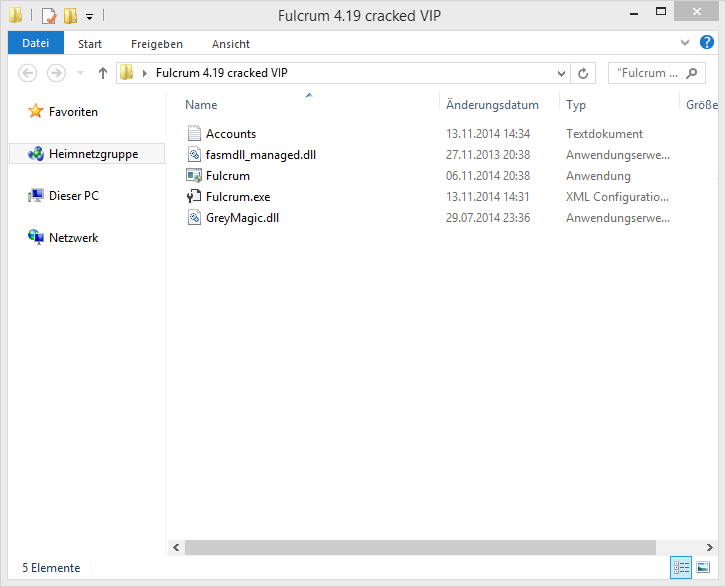Open the Quick Access Toolbar customize dropdown
726x587 pixels.
coord(89,17)
